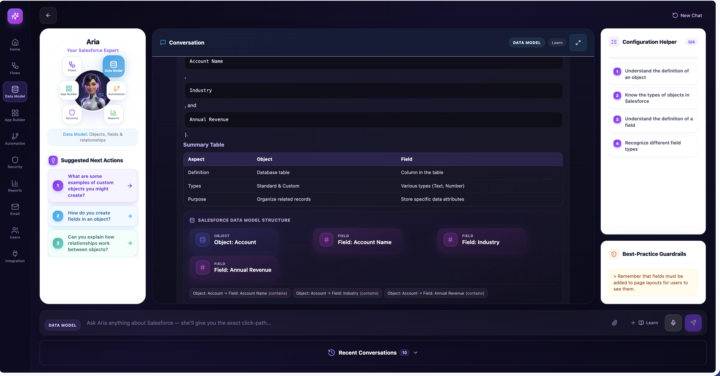This screenshot has width=720, height=376.
Task: Open Reports in the left sidebar
Action: (x=15, y=185)
